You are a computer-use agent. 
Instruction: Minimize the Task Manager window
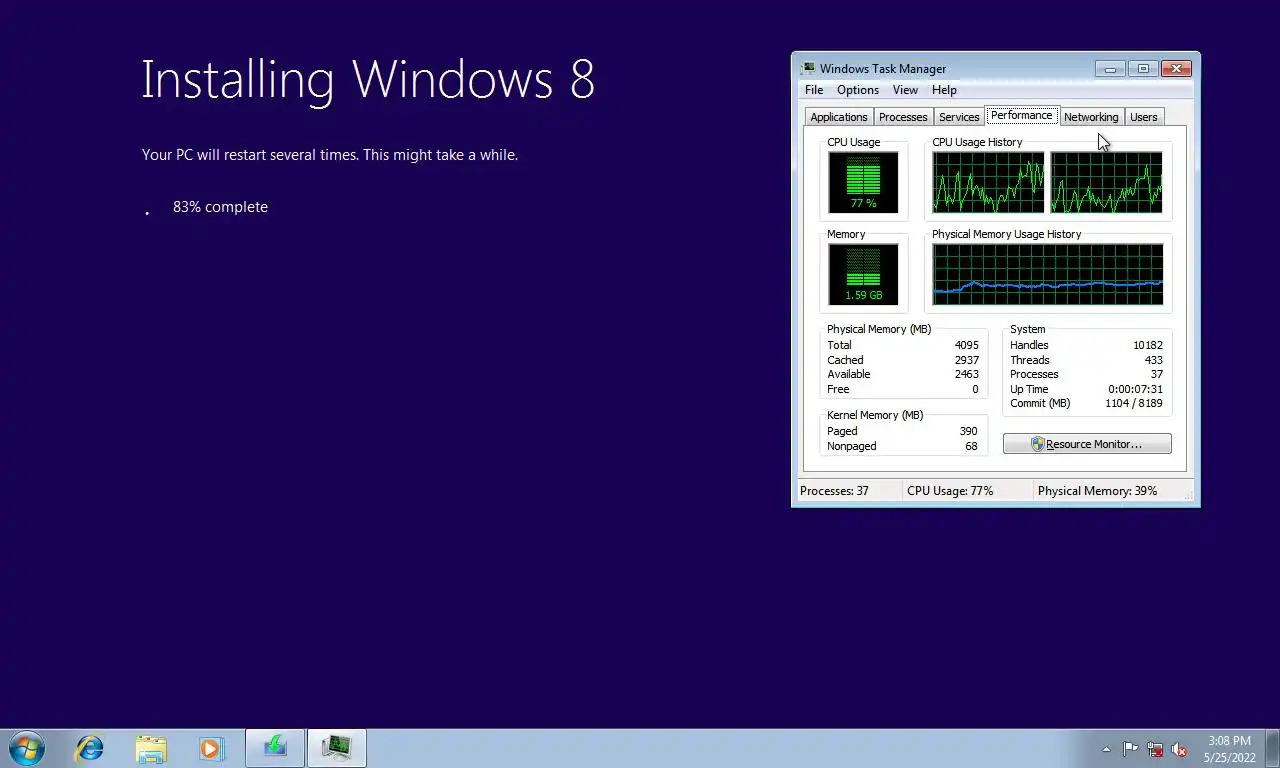pos(1110,69)
